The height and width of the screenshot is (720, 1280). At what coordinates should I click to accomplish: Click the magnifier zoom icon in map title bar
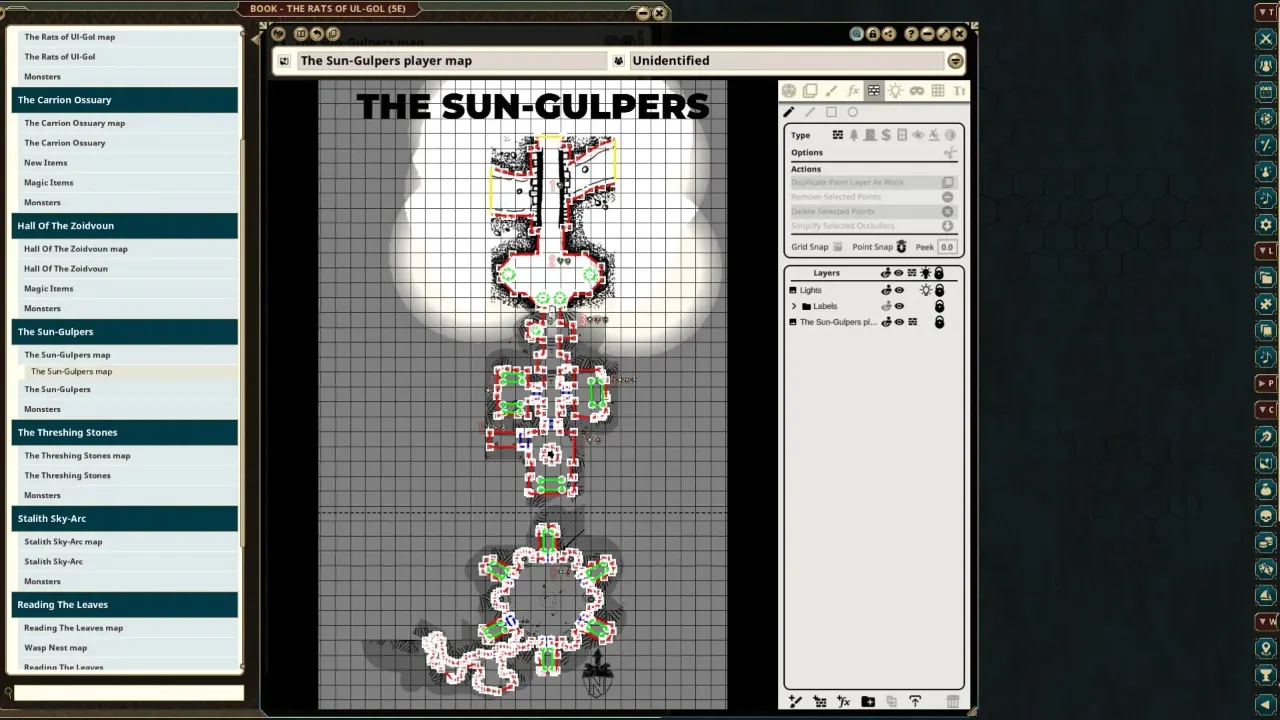856,34
